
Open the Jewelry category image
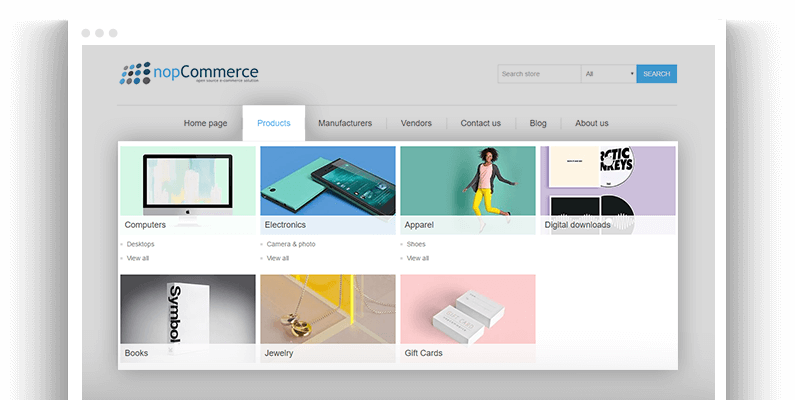point(327,310)
